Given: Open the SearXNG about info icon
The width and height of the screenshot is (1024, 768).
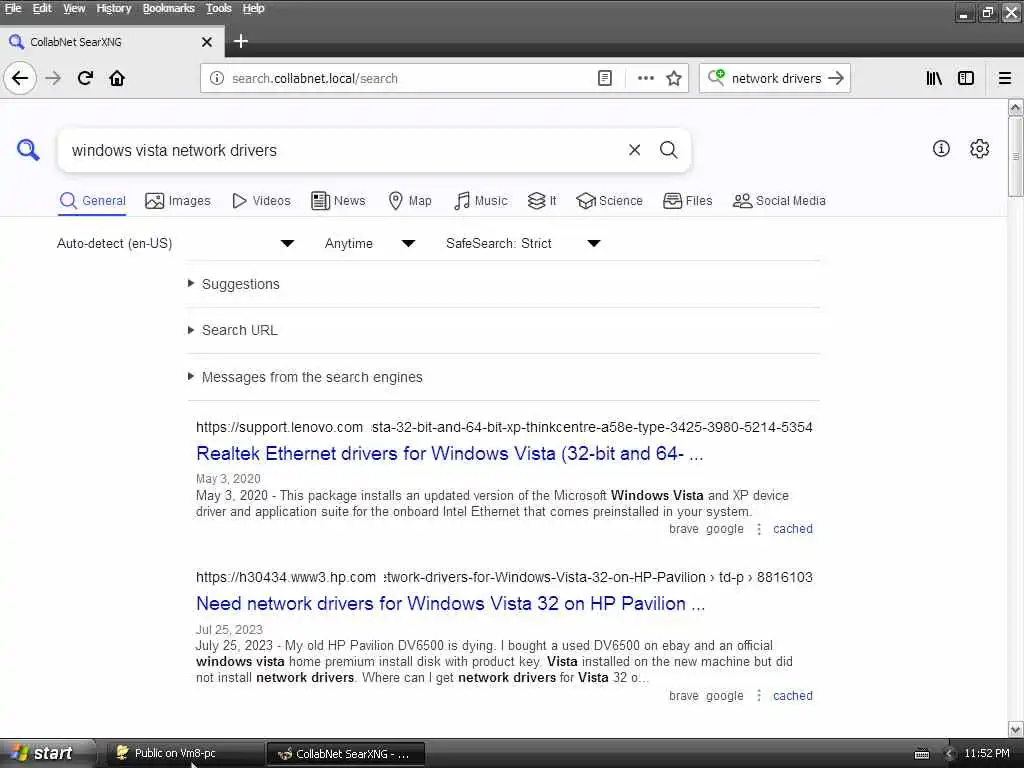Looking at the screenshot, I should [x=941, y=149].
